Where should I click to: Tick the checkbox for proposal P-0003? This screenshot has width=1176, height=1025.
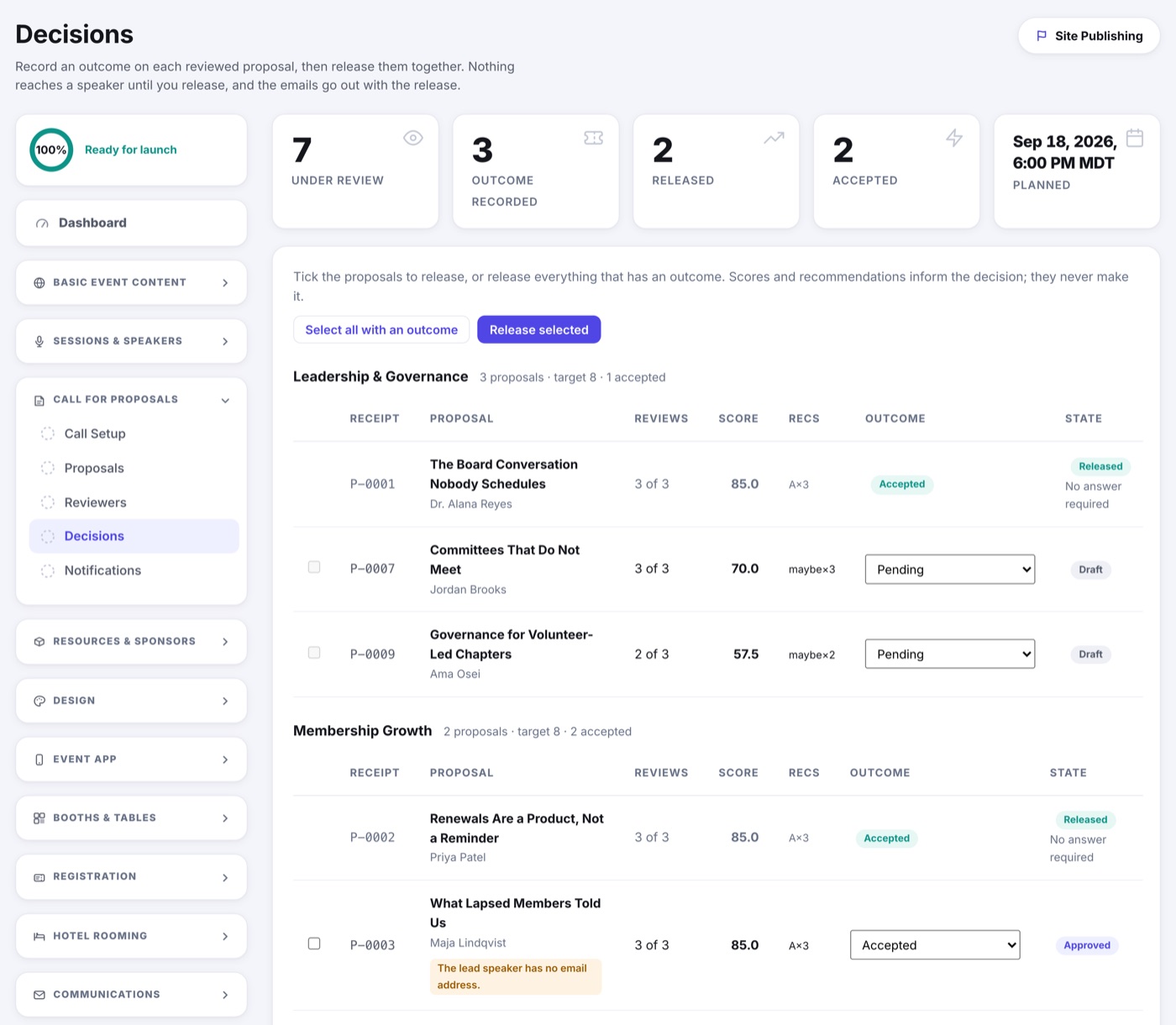click(314, 944)
